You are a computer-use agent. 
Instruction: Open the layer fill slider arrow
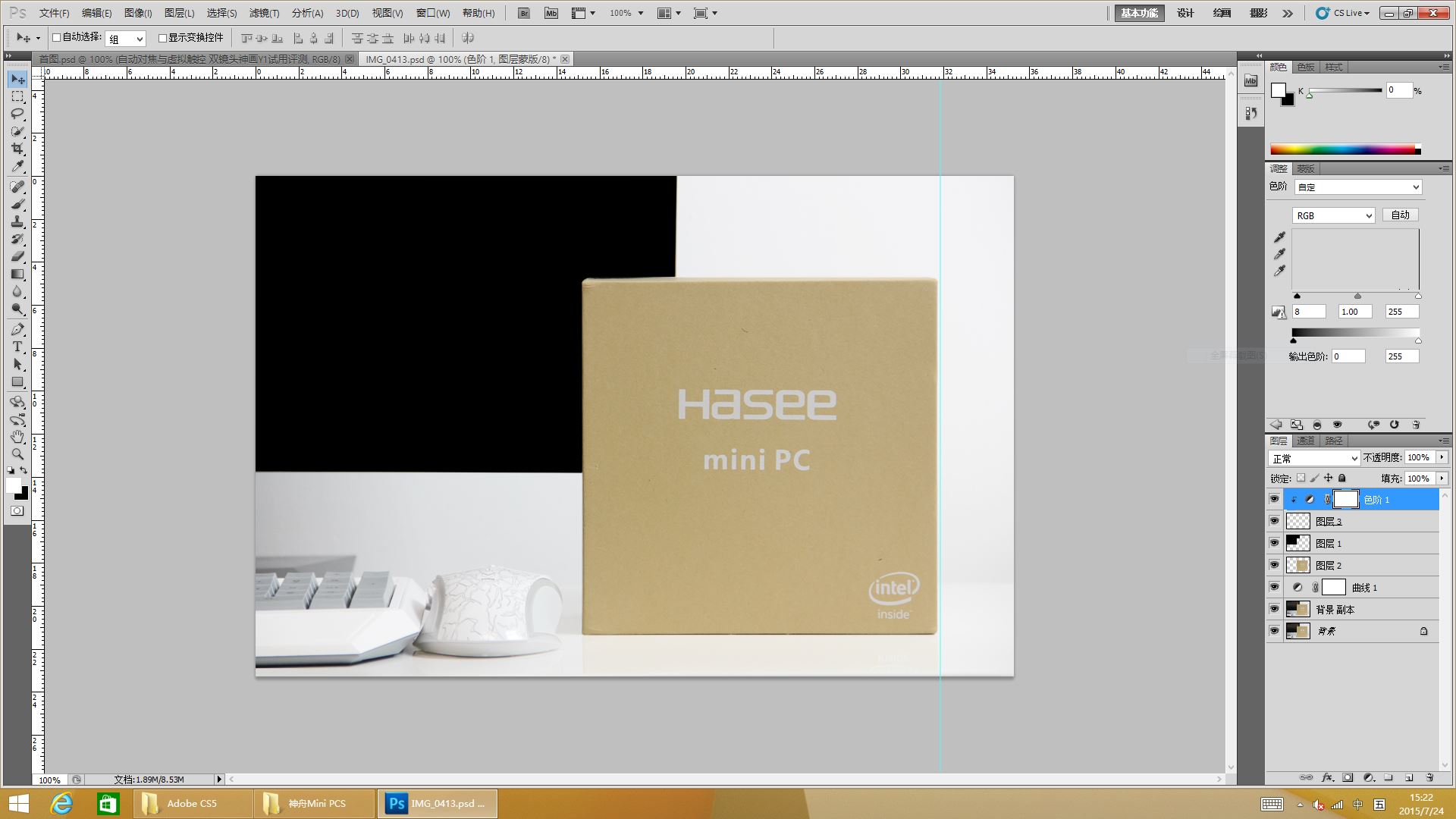(x=1442, y=479)
